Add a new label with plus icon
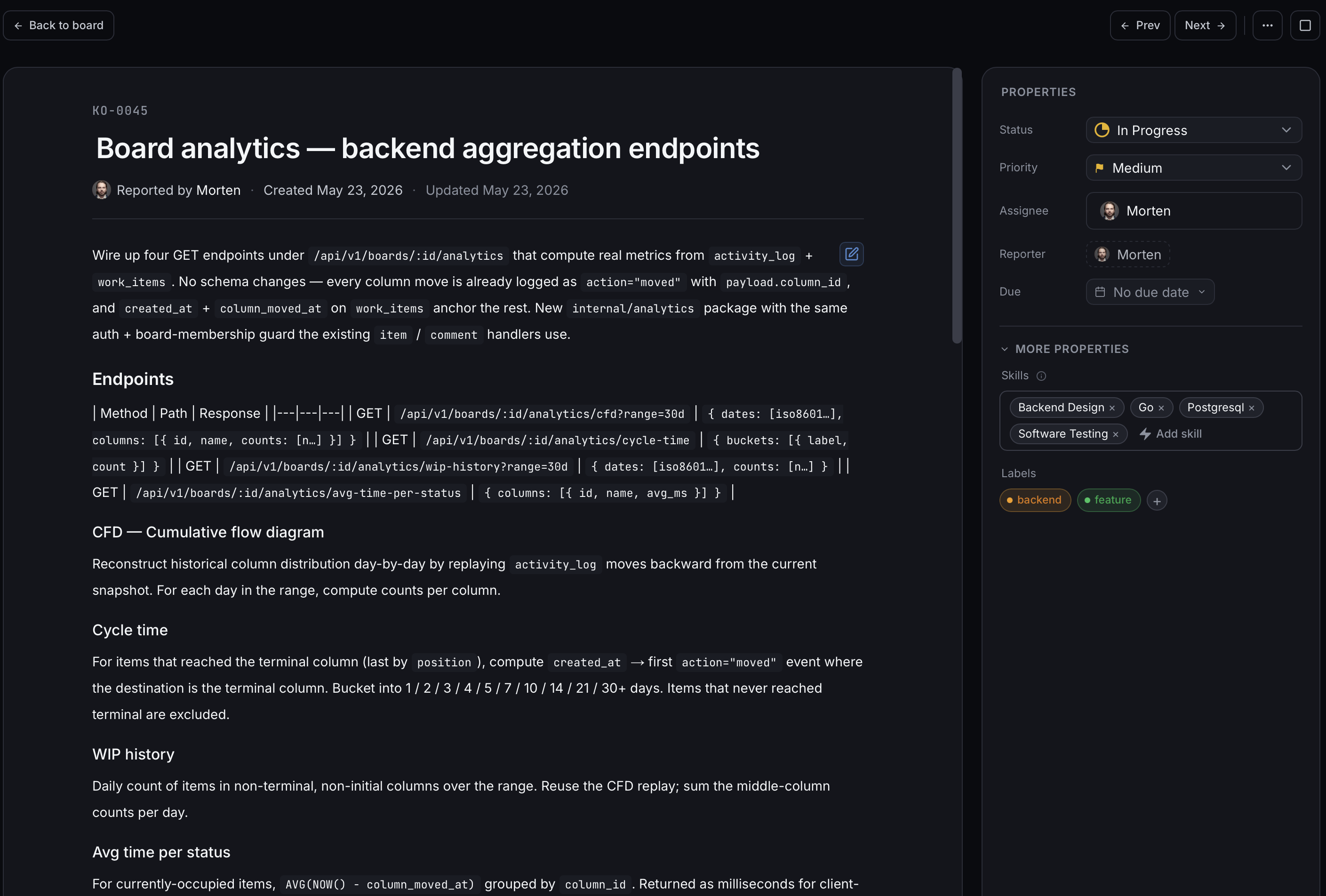Screen dimensions: 1326x896 [1157, 501]
